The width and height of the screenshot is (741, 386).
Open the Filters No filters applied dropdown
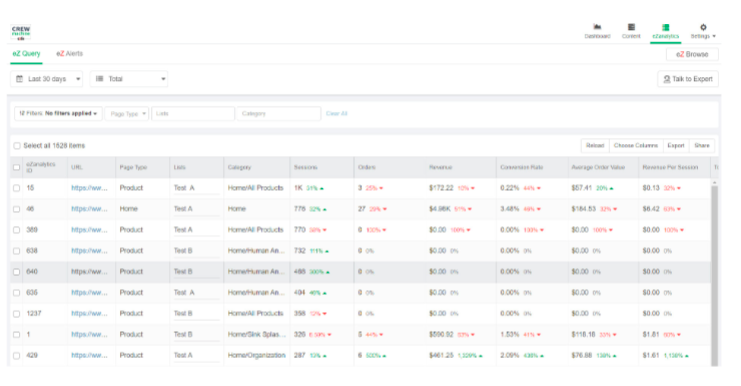pyautogui.click(x=58, y=113)
